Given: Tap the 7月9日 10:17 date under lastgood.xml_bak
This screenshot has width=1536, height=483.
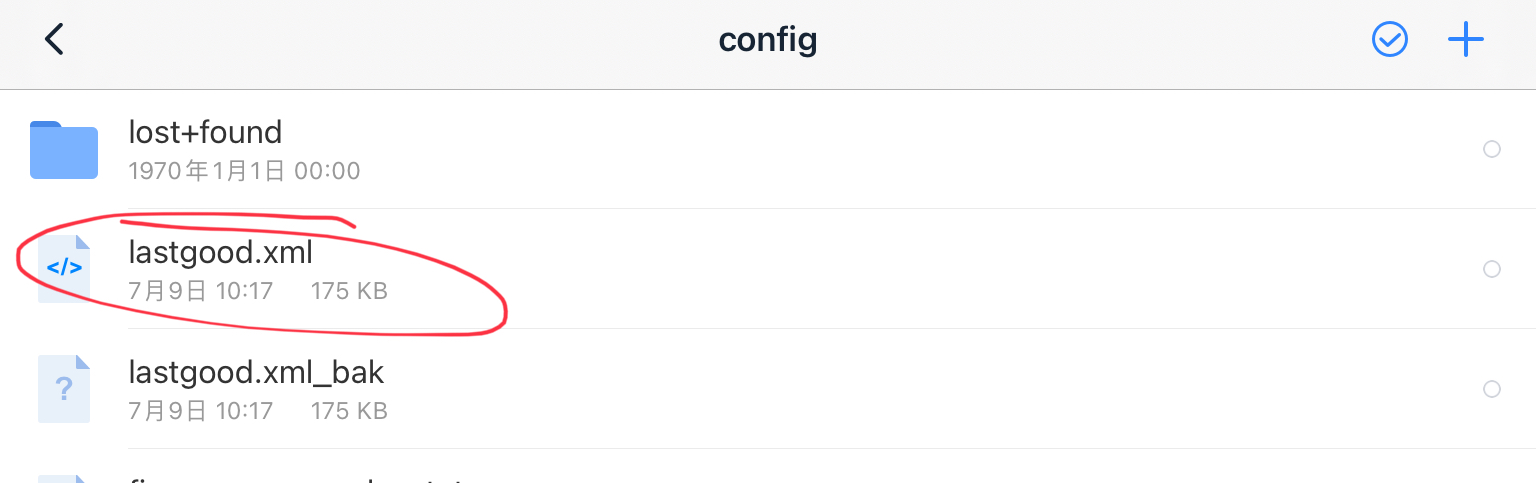Looking at the screenshot, I should coord(201,411).
